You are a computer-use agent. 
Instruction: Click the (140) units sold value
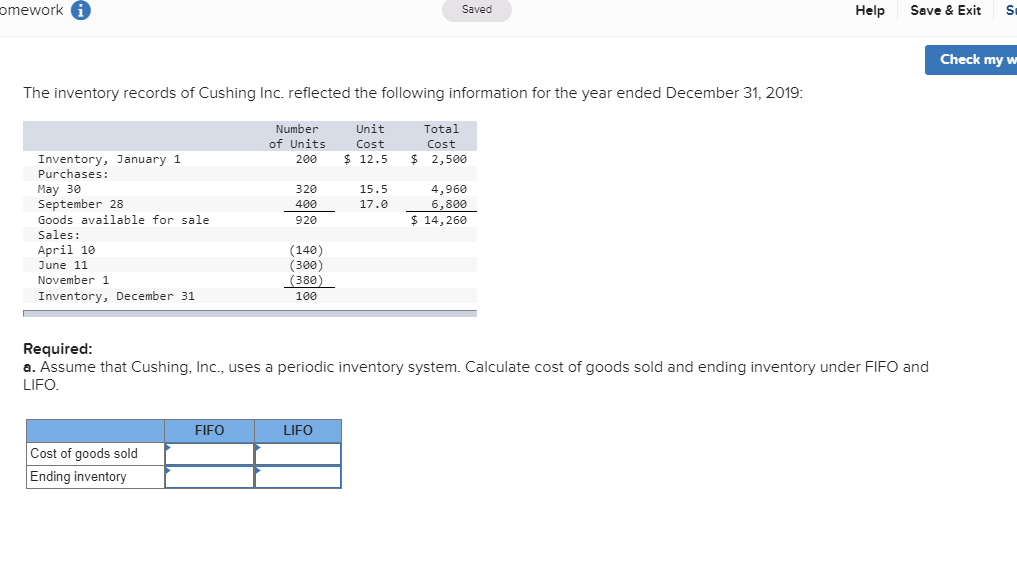pyautogui.click(x=306, y=250)
